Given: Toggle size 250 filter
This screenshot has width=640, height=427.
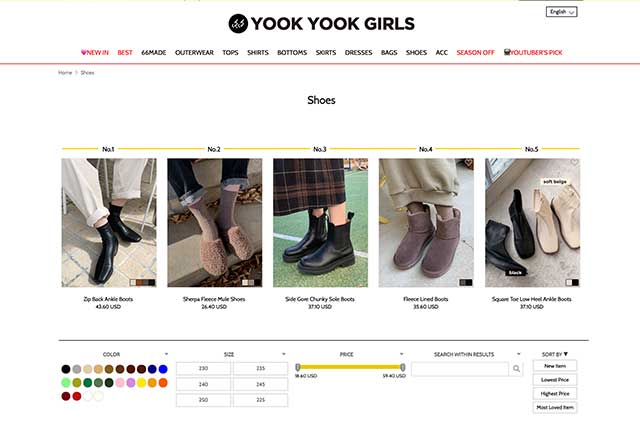Looking at the screenshot, I should (203, 400).
